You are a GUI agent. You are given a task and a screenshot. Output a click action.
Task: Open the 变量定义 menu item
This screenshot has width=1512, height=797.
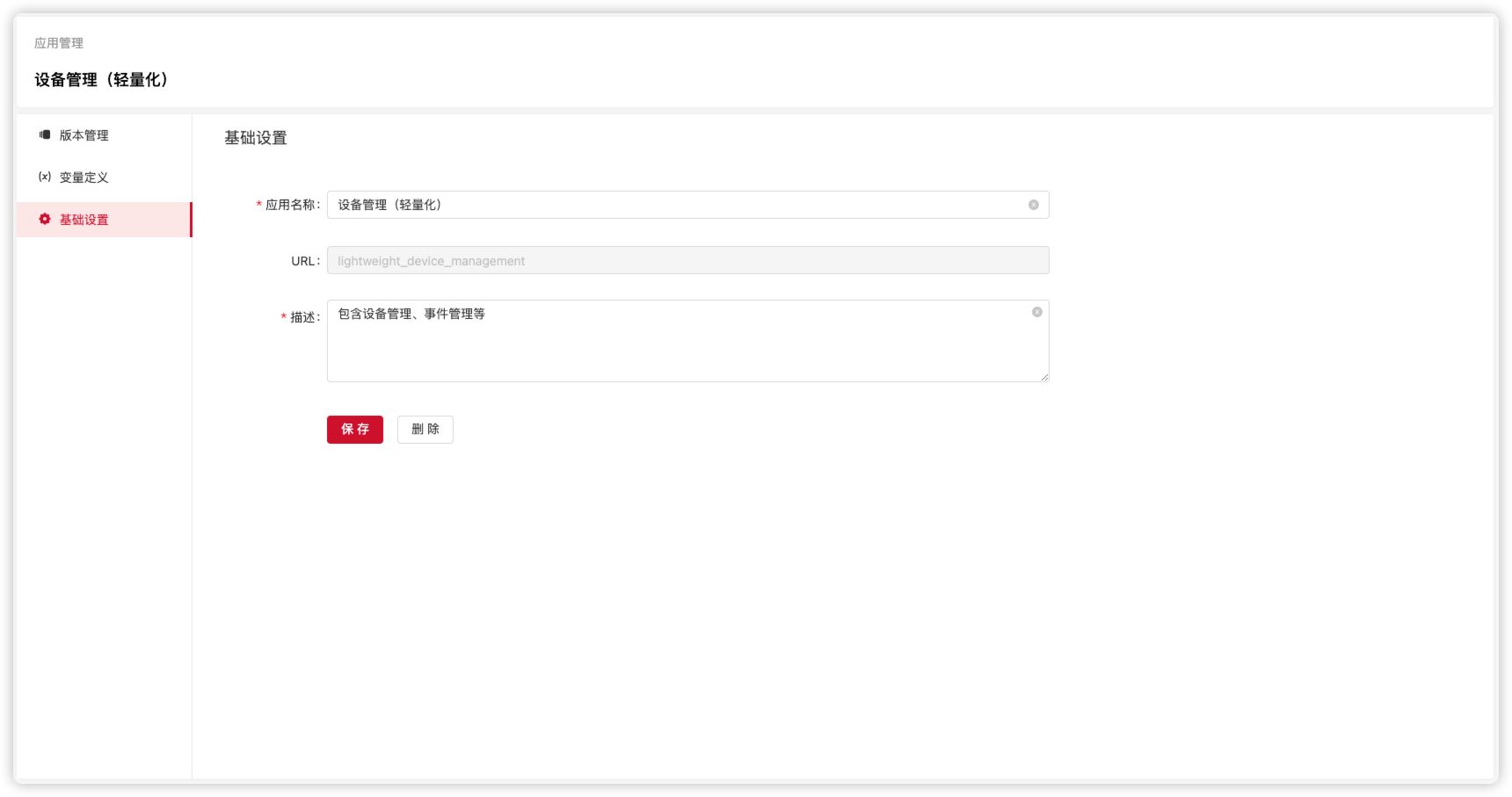pyautogui.click(x=84, y=178)
